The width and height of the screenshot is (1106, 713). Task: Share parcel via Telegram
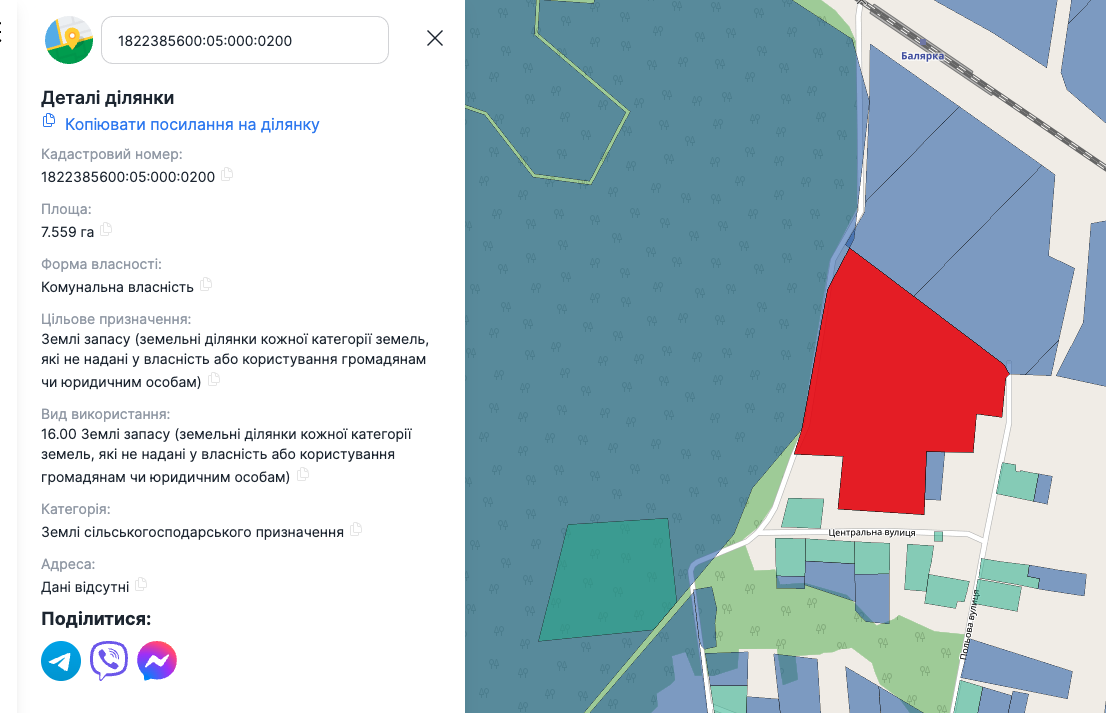pos(61,661)
